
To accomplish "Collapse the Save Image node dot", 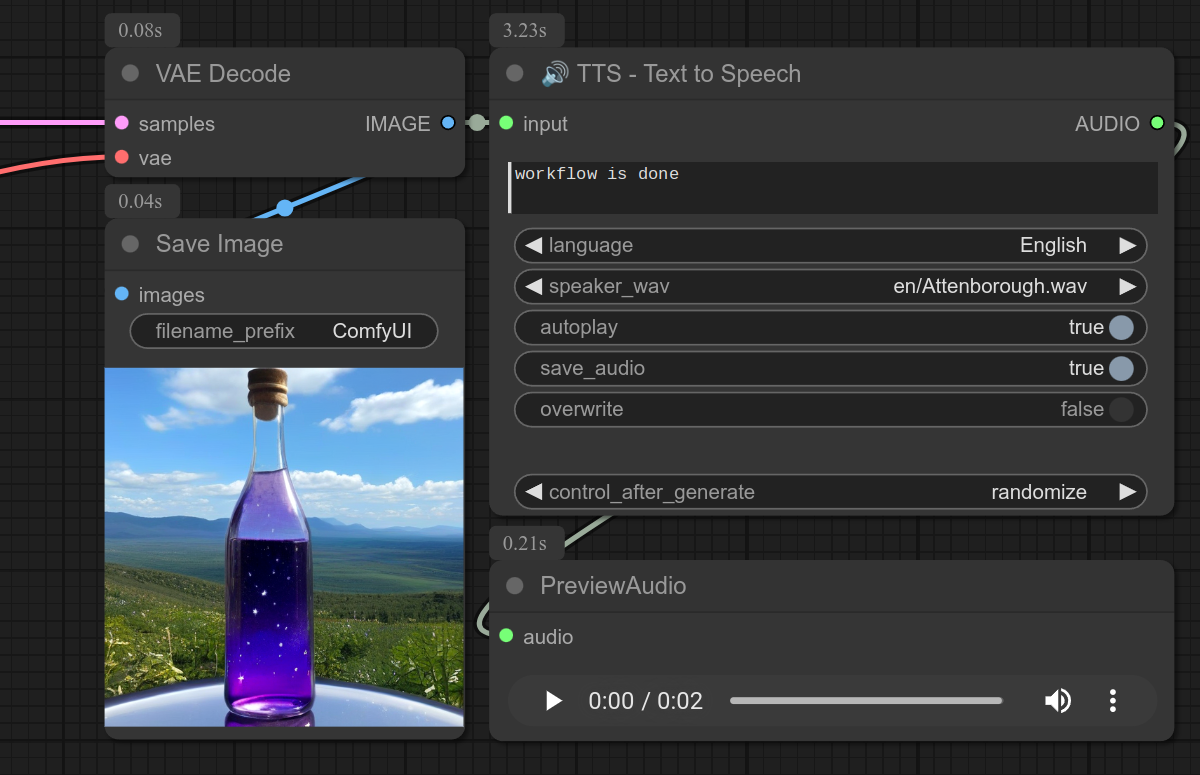I will (x=130, y=244).
